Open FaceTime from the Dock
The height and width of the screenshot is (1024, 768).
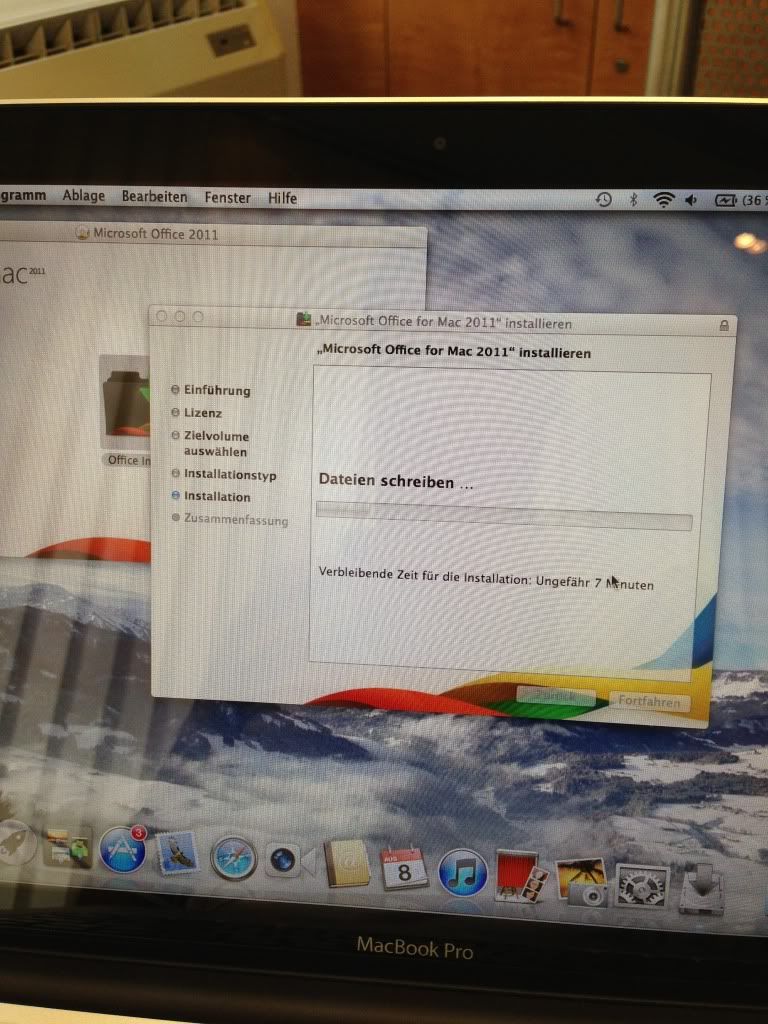pos(291,860)
